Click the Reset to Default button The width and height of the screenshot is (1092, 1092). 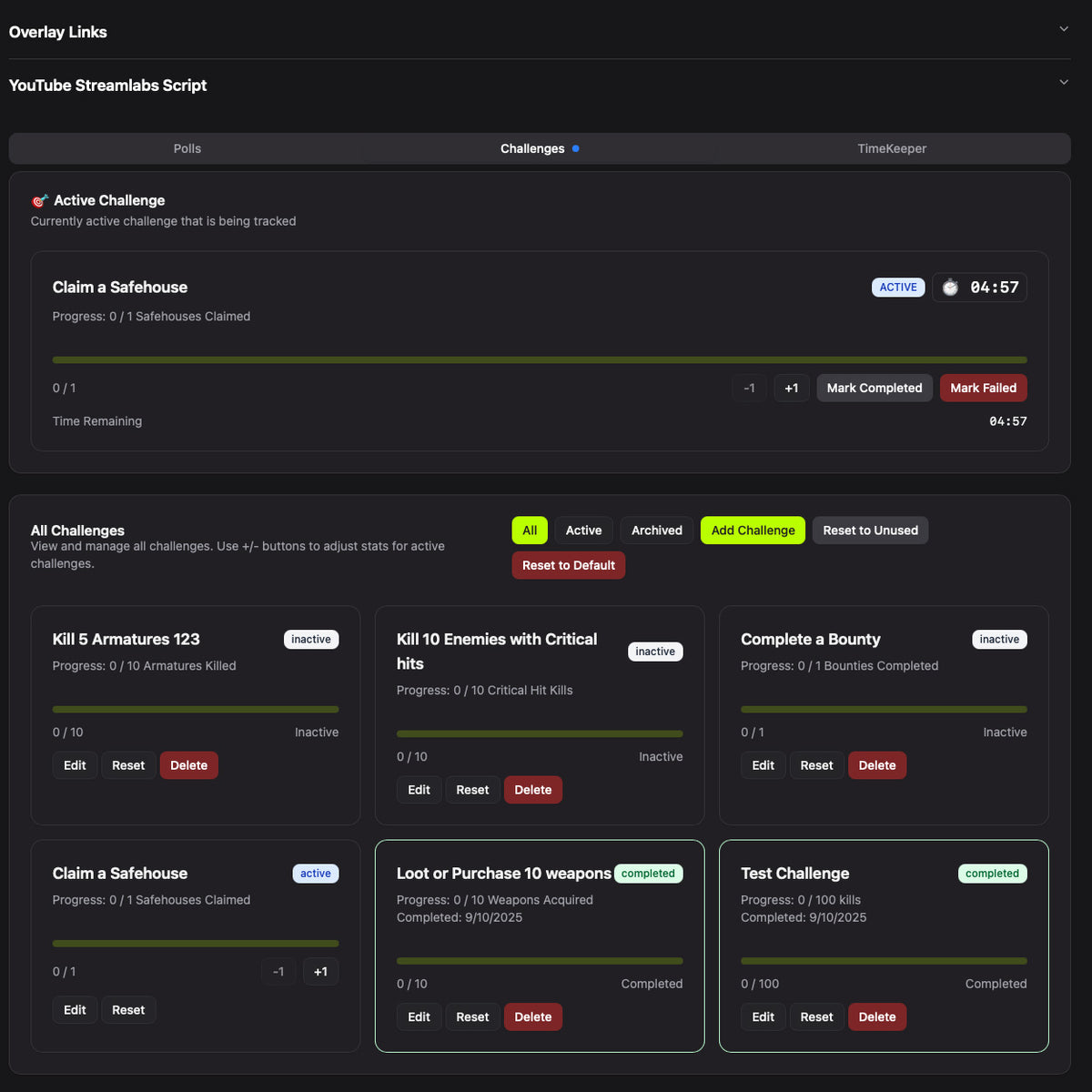pyautogui.click(x=568, y=565)
